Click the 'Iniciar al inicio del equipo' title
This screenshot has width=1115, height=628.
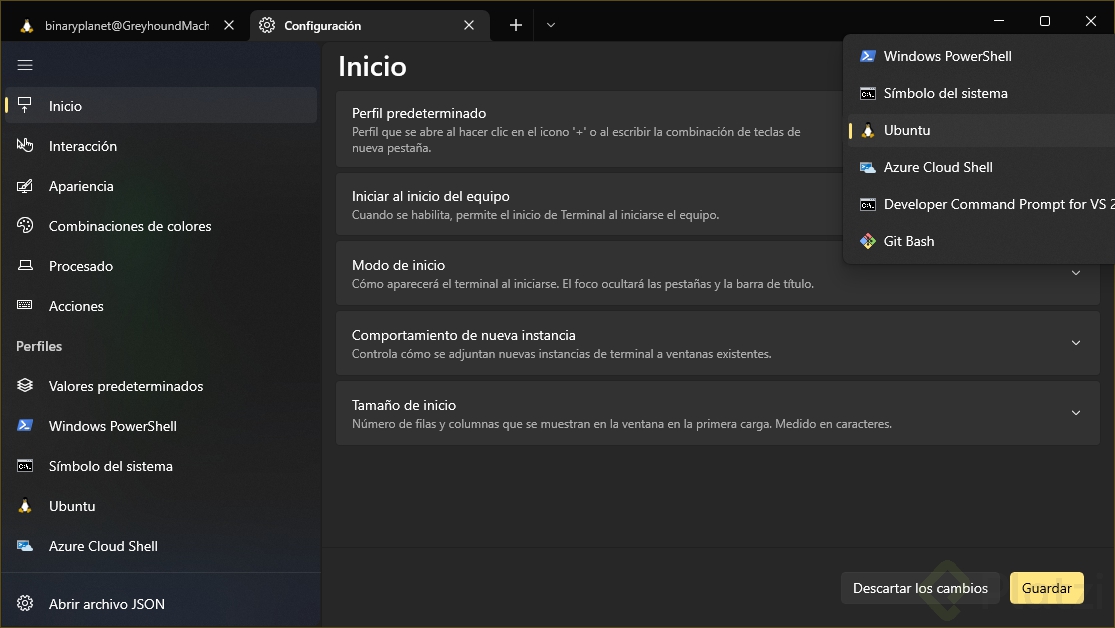[x=431, y=196]
